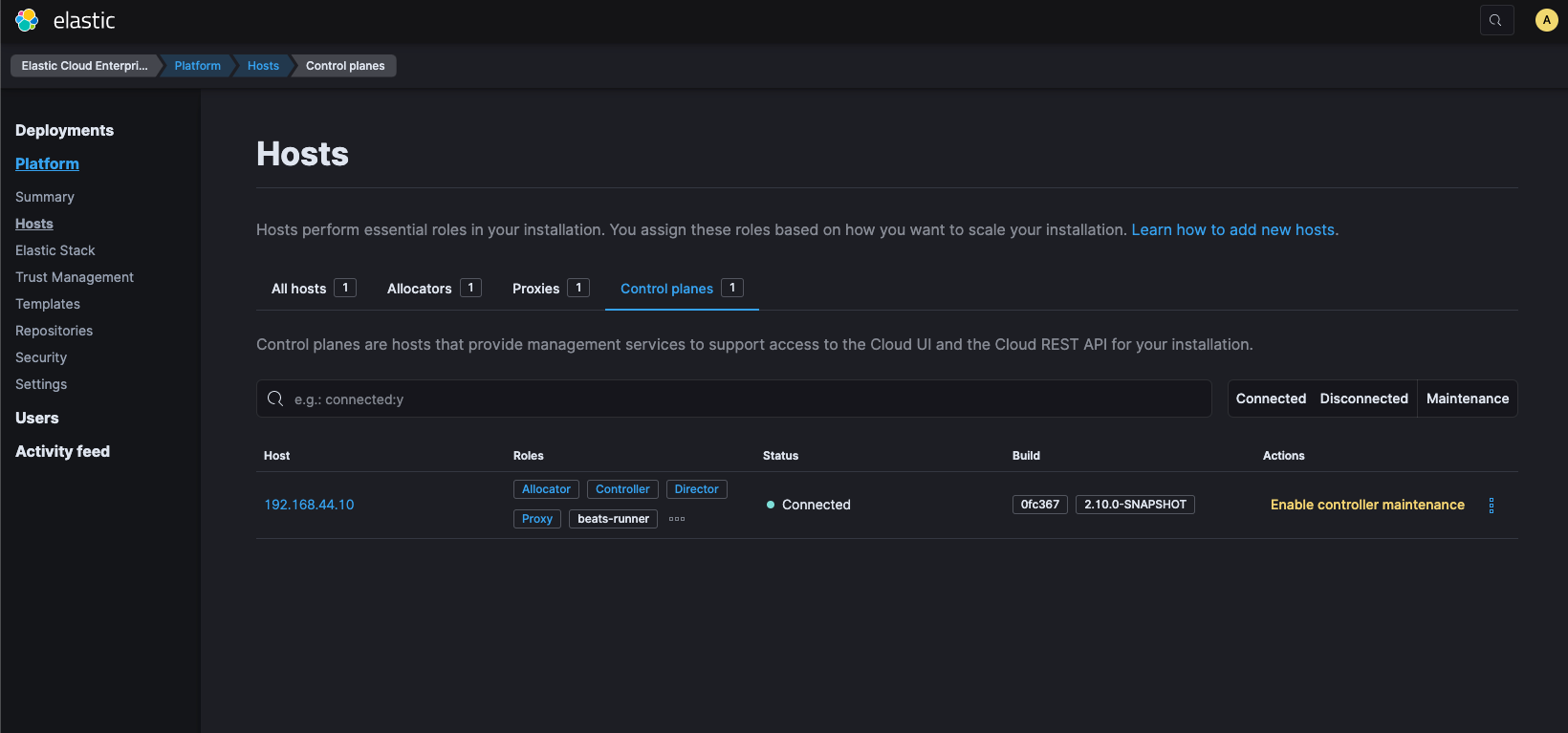Click the Status column header
The image size is (1568, 733).
[780, 456]
